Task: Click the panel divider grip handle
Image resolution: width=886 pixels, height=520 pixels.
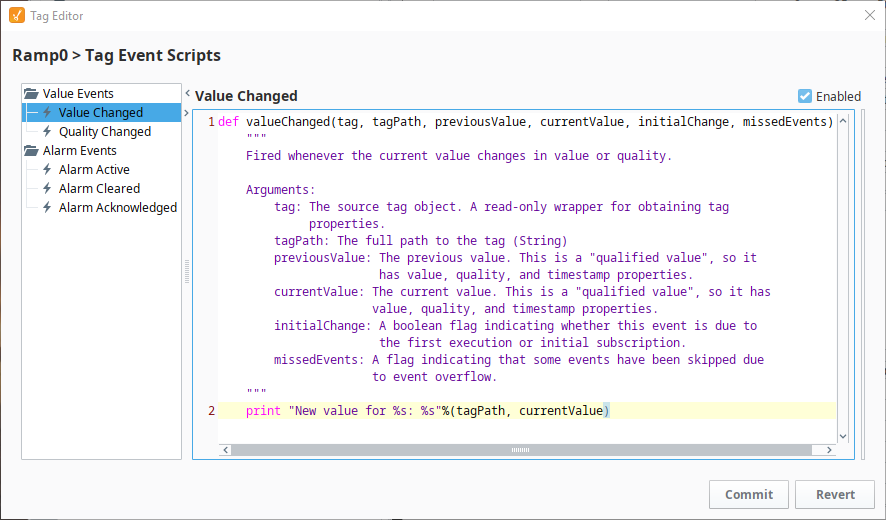Action: [x=187, y=271]
